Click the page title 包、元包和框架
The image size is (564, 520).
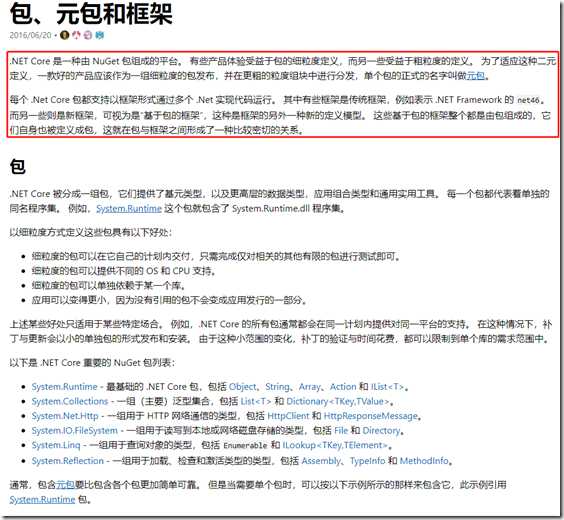pyautogui.click(x=91, y=14)
